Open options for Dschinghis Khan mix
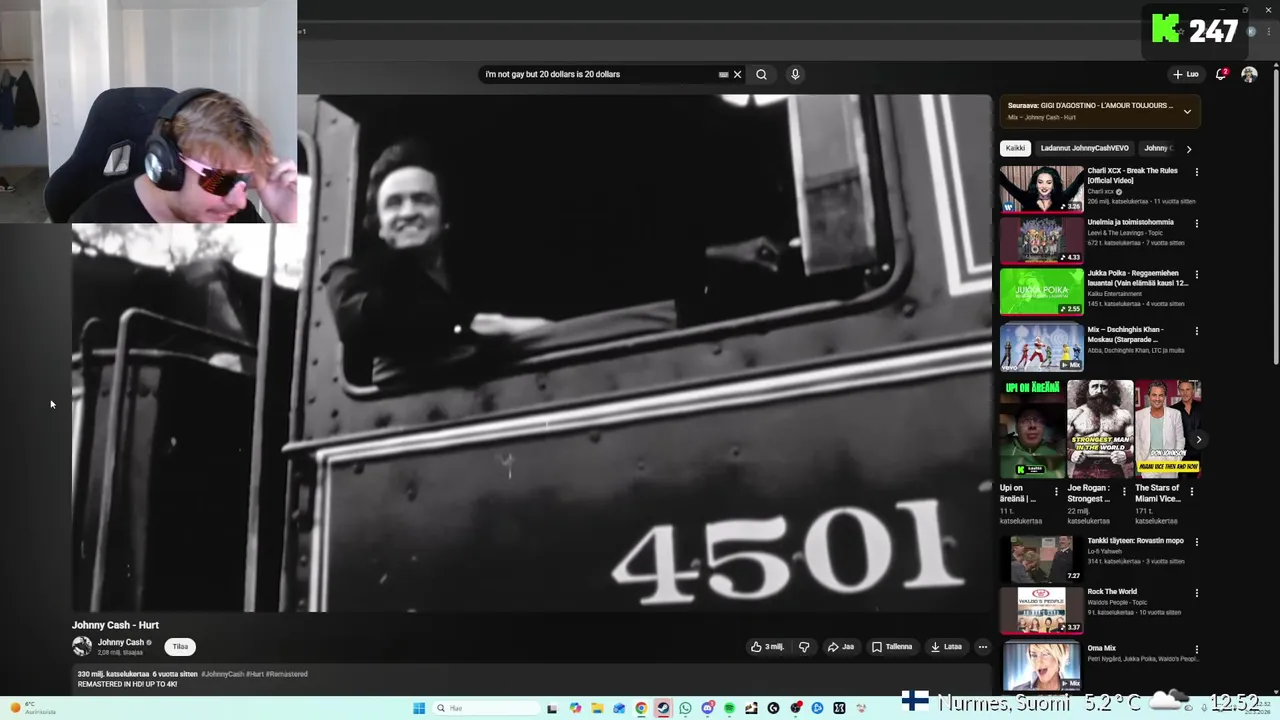The image size is (1280, 720). point(1196,331)
